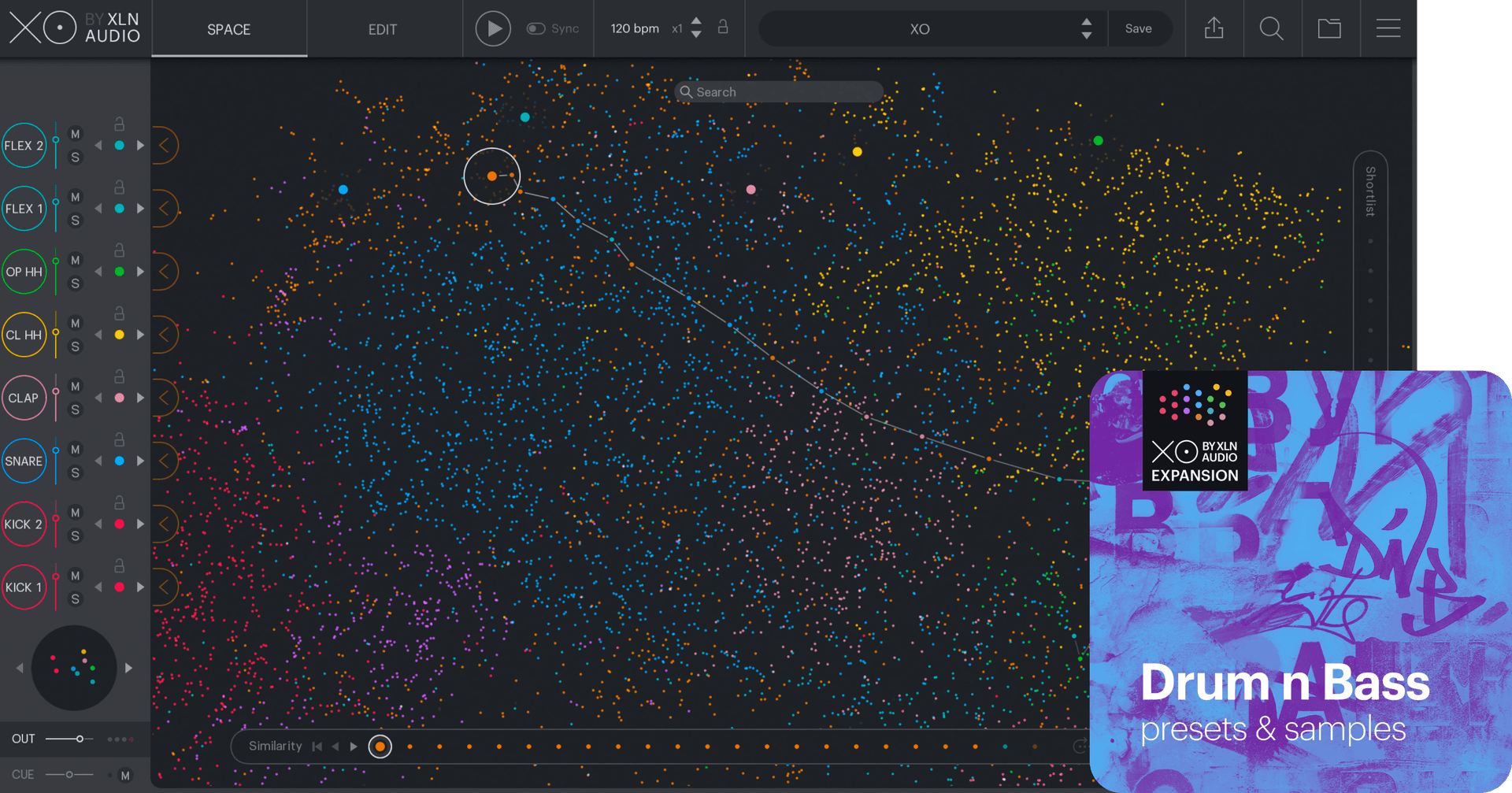Solo the KICK 2 channel
The width and height of the screenshot is (1512, 793).
(76, 535)
